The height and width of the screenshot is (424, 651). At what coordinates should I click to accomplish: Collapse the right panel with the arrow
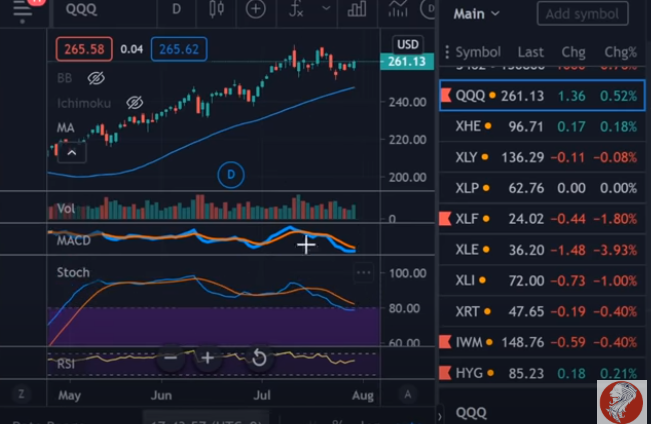(x=440, y=415)
